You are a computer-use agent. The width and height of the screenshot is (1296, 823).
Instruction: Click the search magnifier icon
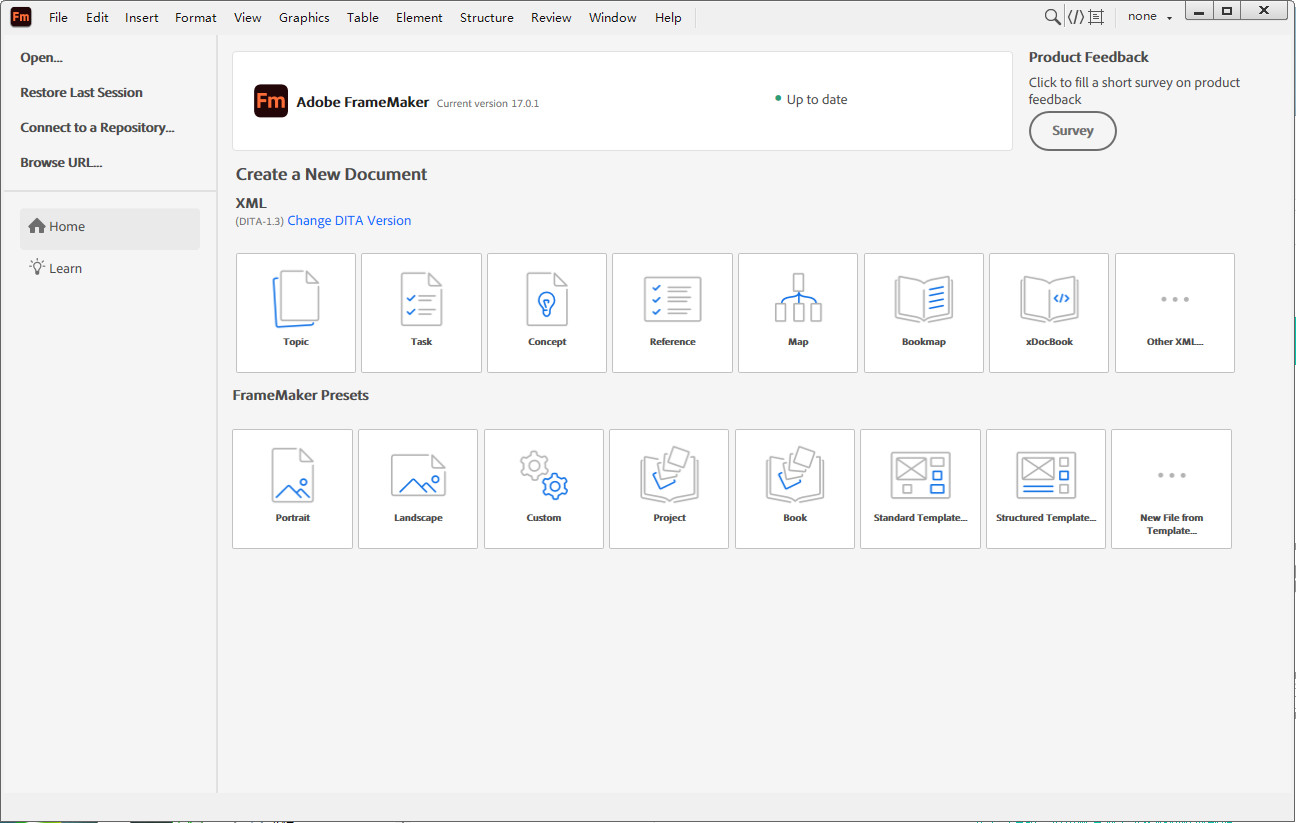pyautogui.click(x=1052, y=17)
